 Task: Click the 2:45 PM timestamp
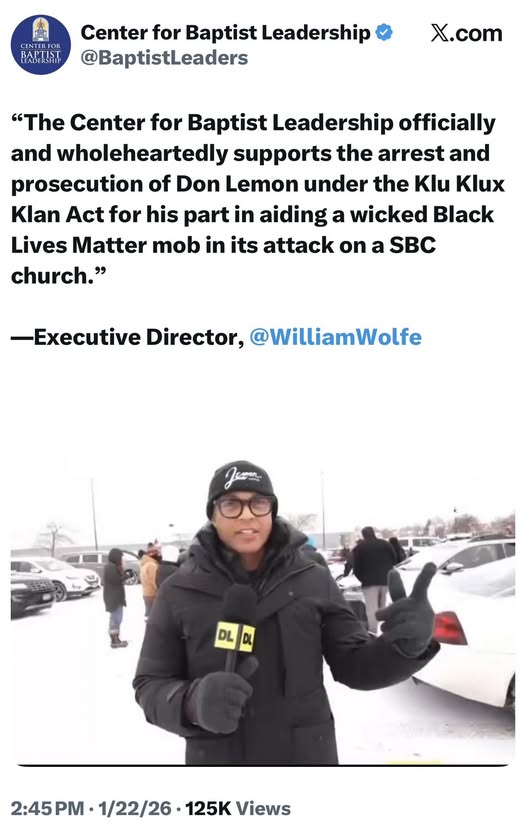tap(47, 809)
